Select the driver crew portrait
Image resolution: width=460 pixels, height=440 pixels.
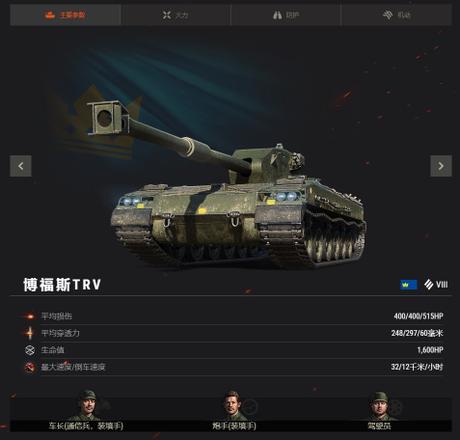tap(379, 406)
